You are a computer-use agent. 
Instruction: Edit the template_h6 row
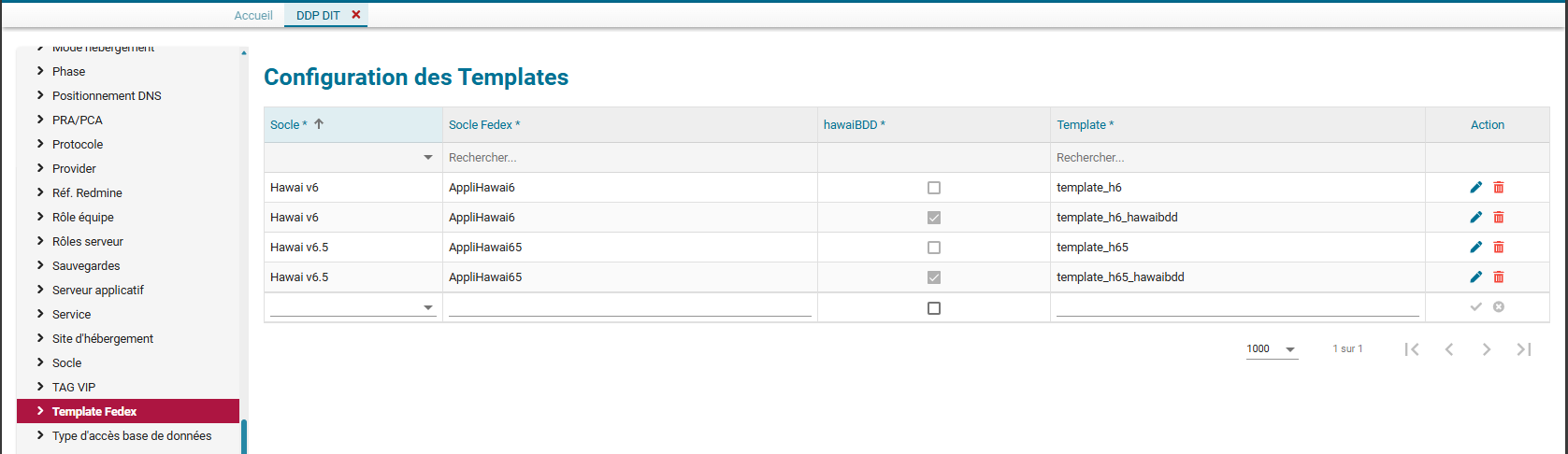point(1475,188)
